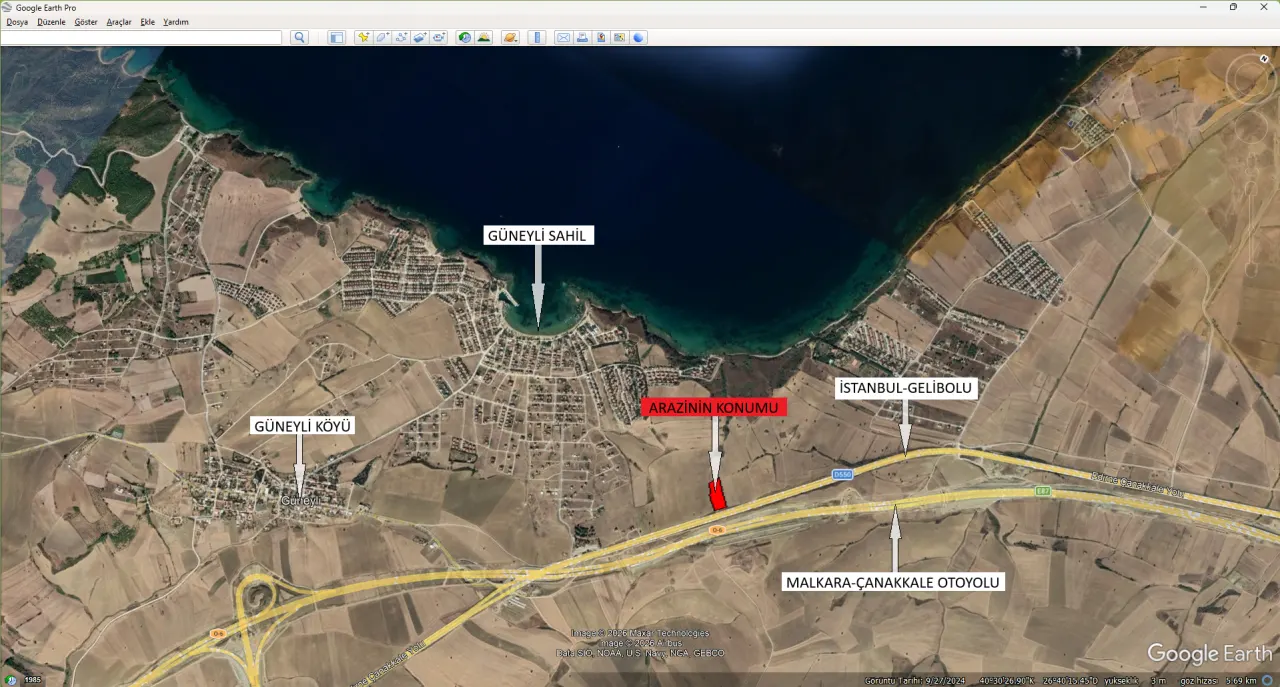The width and height of the screenshot is (1280, 687).
Task: Click the streaming status circle icon
Action: click(1267, 680)
